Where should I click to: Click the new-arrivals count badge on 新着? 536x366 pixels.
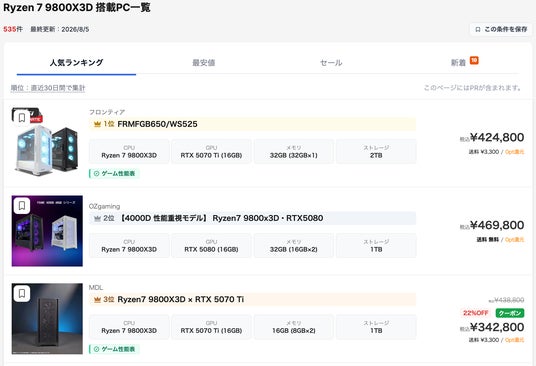[x=474, y=60]
